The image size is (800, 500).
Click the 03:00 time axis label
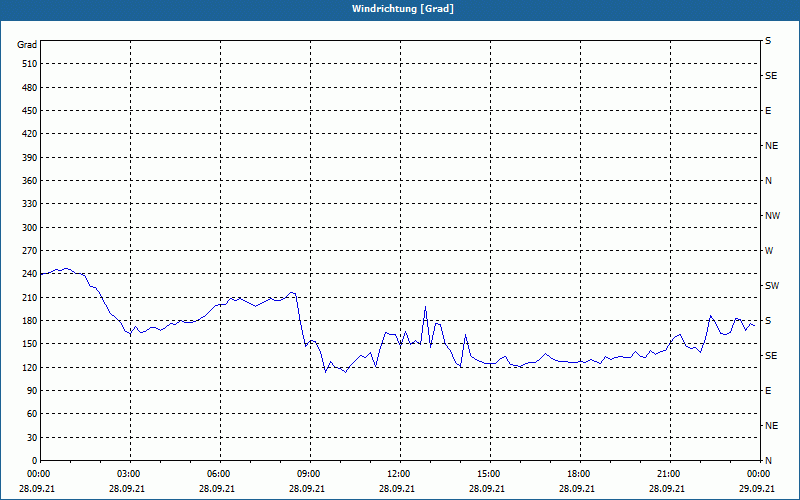[x=130, y=474]
